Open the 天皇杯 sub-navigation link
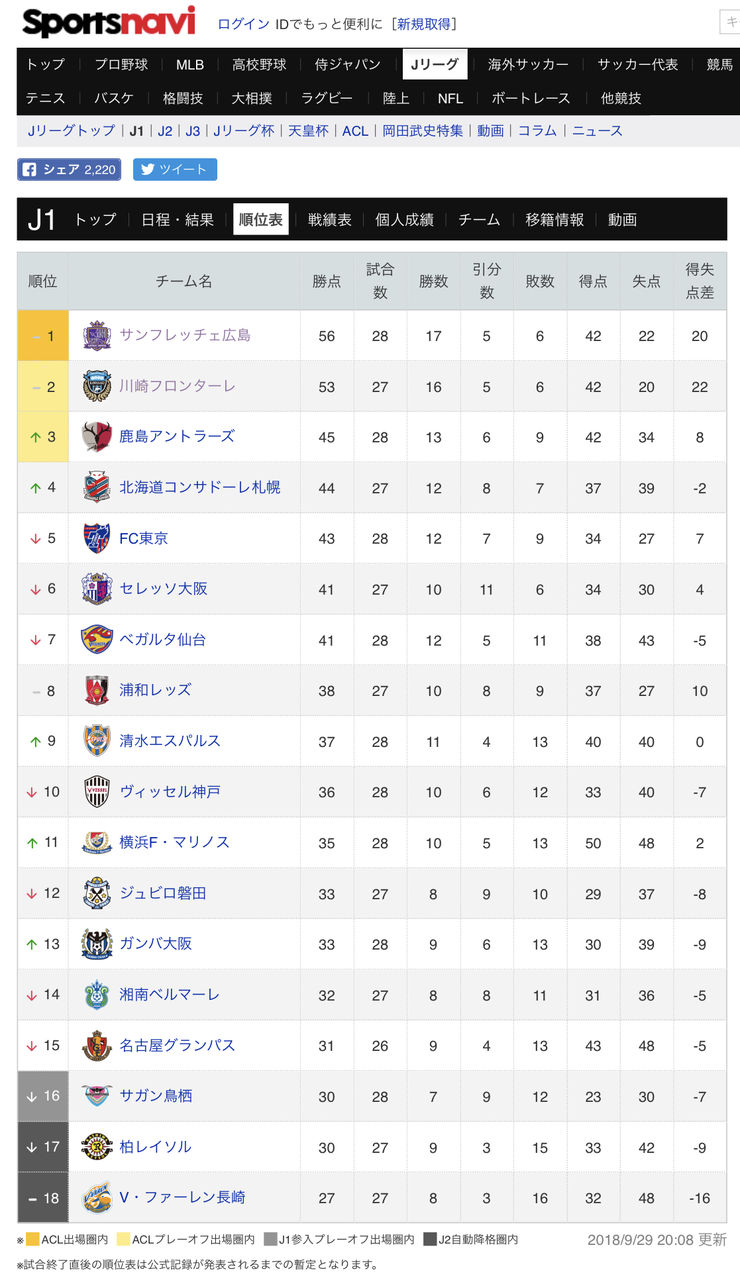740x1280 pixels. (308, 131)
